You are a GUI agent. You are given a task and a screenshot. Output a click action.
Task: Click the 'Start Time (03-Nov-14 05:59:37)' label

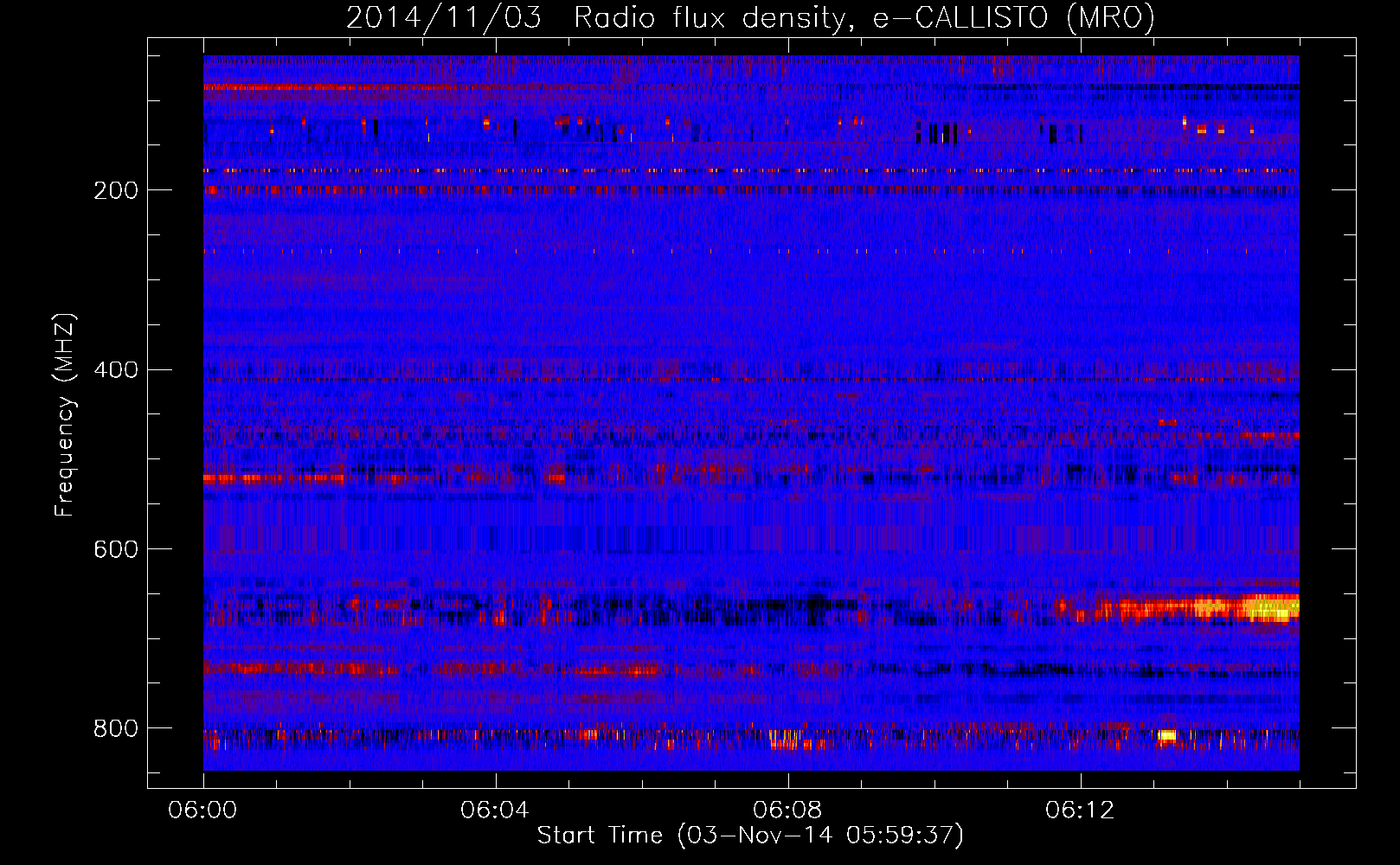pos(750,836)
